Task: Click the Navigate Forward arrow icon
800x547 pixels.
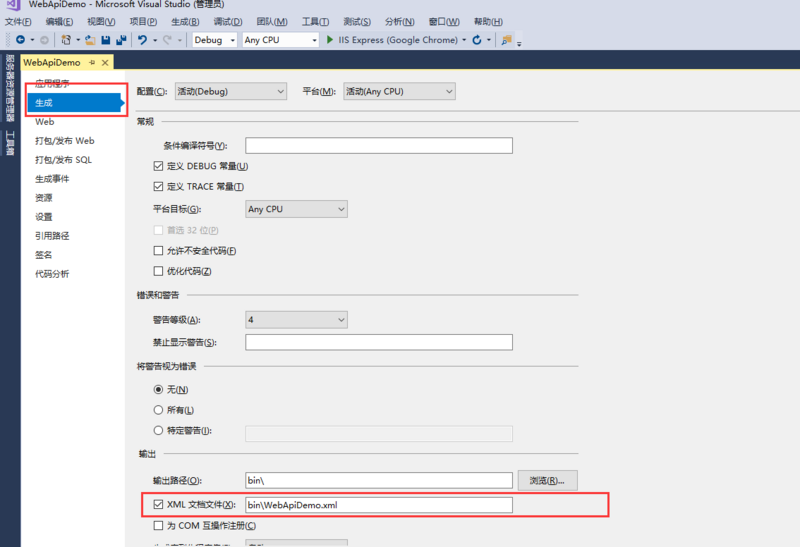Action: tap(44, 40)
